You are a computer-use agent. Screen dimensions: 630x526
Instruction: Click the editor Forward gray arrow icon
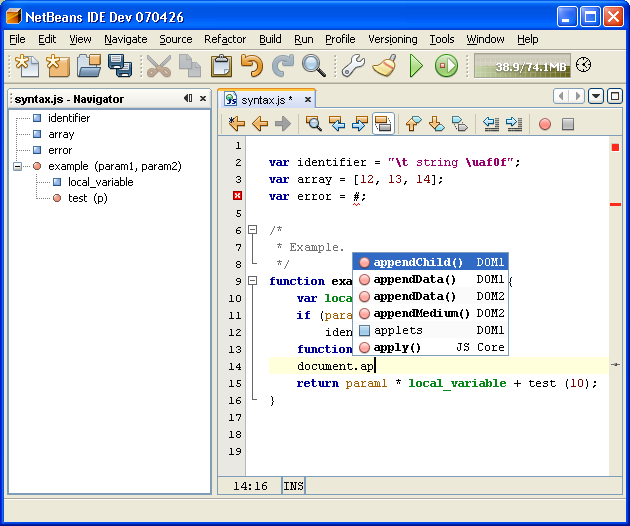coord(283,123)
